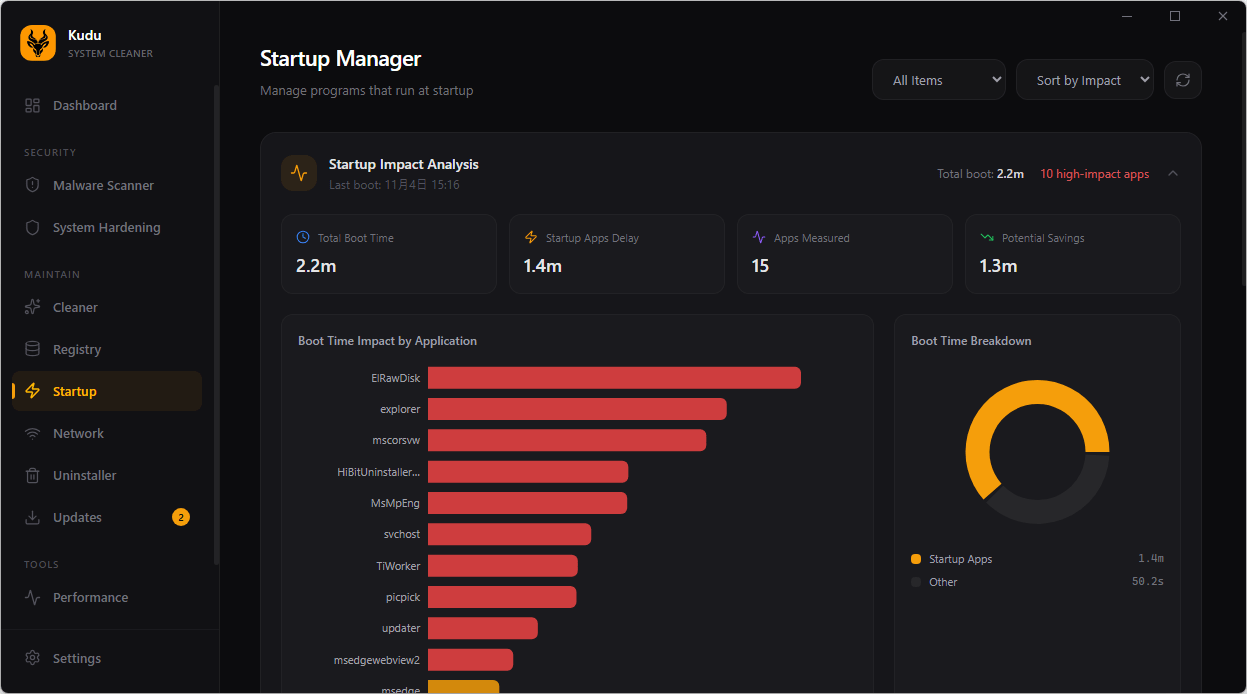
Task: Click the 10 high-impact apps link
Action: [1094, 174]
